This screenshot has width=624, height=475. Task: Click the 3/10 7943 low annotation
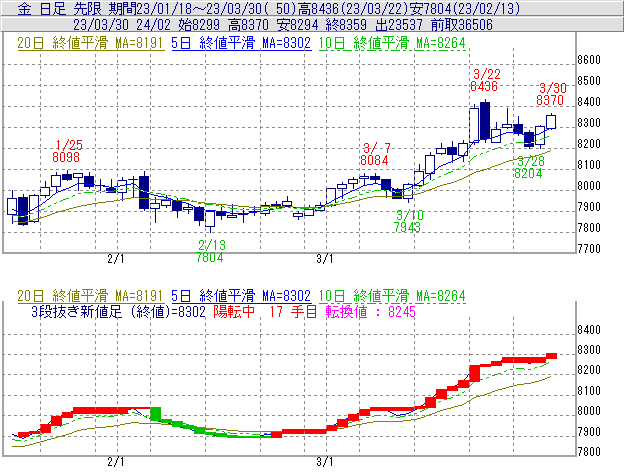pos(408,222)
